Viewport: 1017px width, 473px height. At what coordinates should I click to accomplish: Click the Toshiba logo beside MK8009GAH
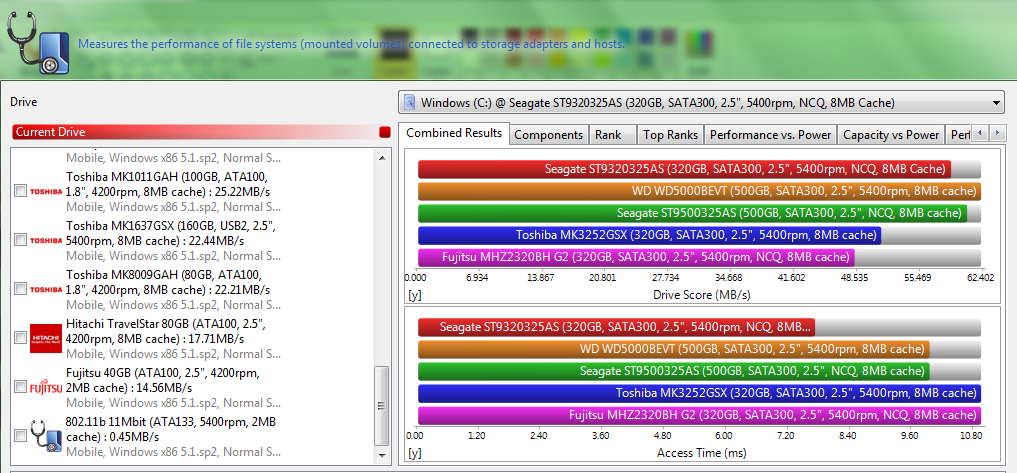(x=46, y=289)
